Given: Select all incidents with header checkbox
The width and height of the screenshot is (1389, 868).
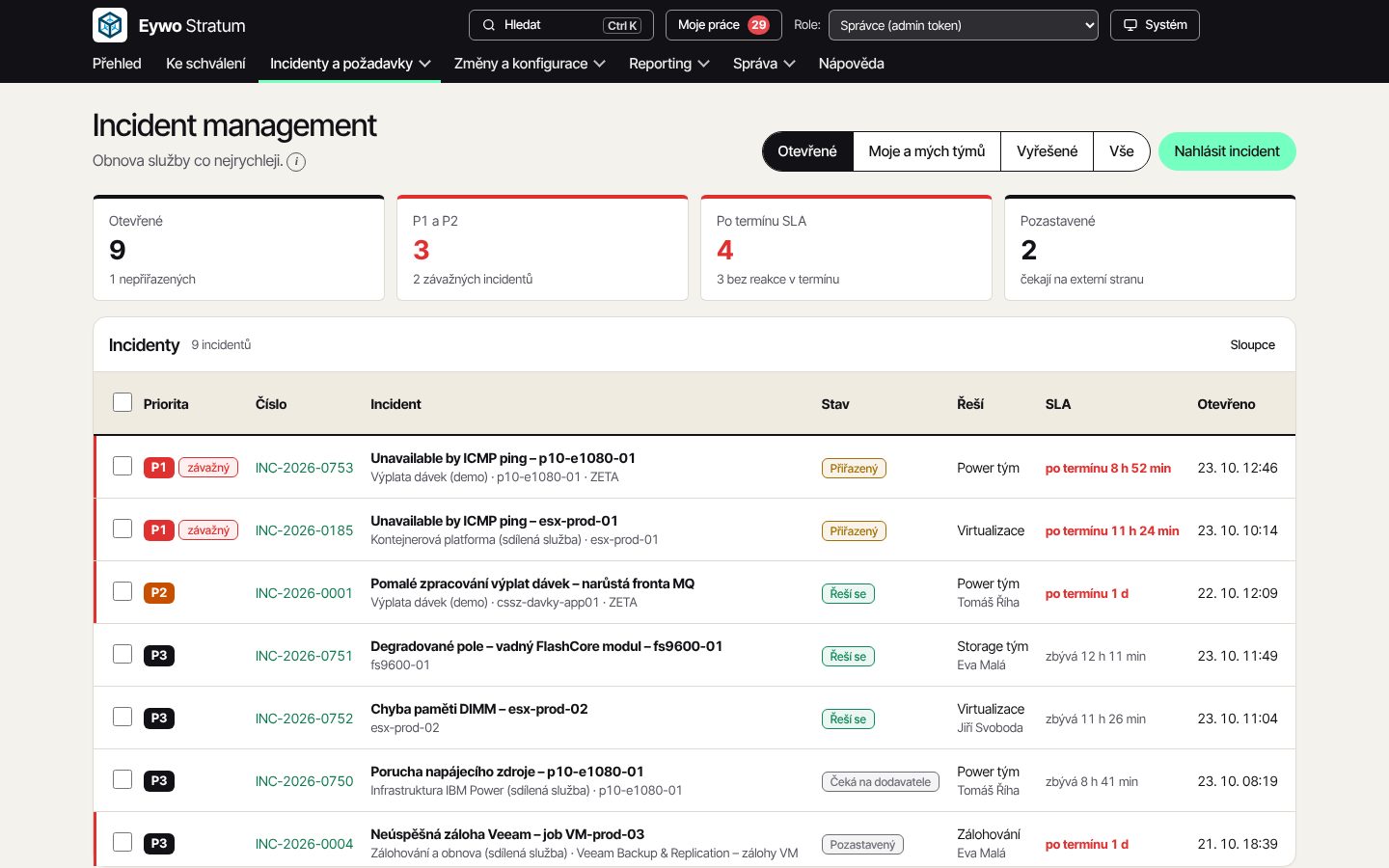Looking at the screenshot, I should [123, 402].
